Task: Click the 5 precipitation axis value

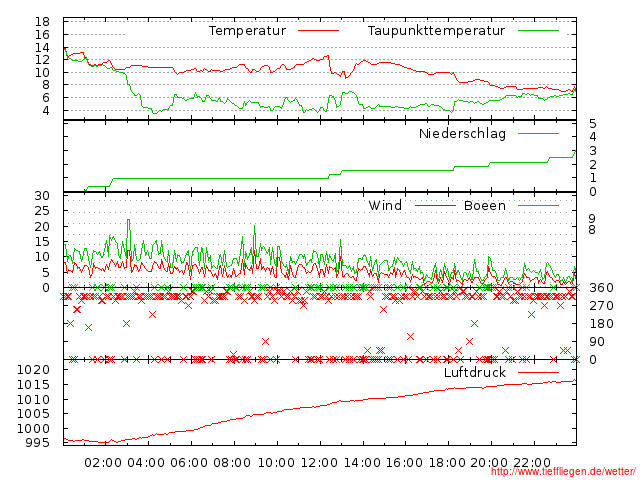Action: tap(593, 124)
